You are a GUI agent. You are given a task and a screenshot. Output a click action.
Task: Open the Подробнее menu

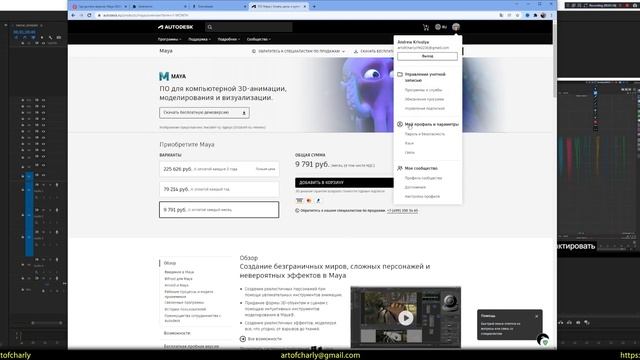(x=229, y=39)
